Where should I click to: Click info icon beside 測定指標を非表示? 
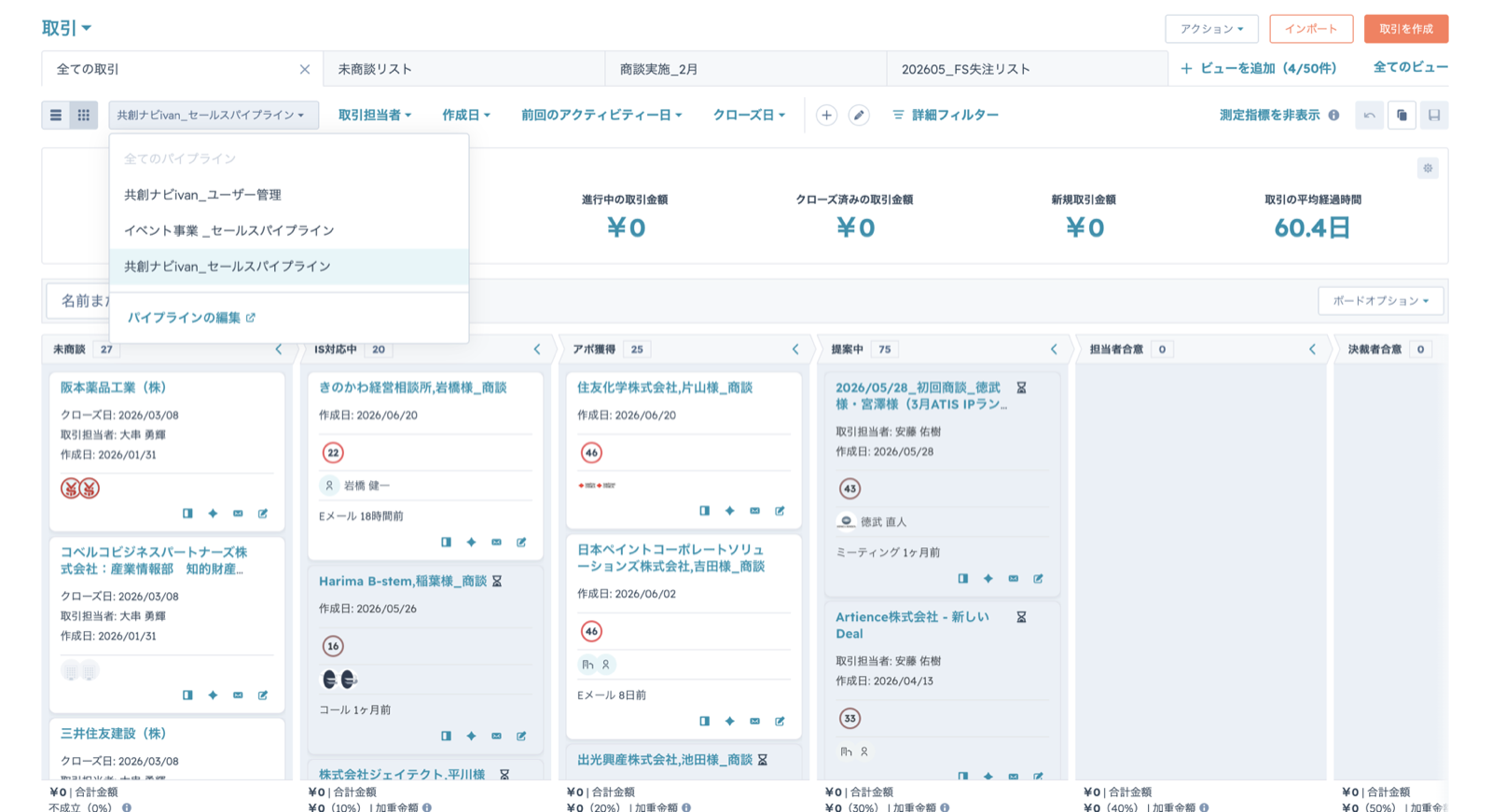click(1334, 116)
